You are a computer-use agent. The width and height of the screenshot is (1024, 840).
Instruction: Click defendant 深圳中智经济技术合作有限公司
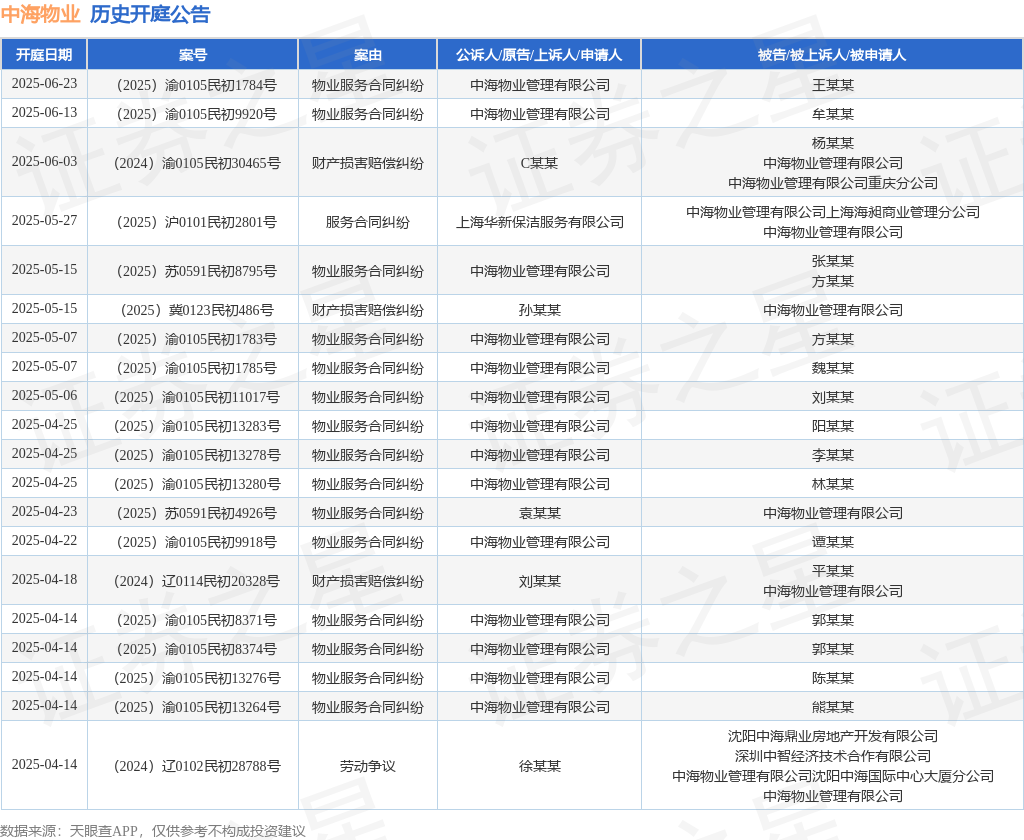coord(833,756)
